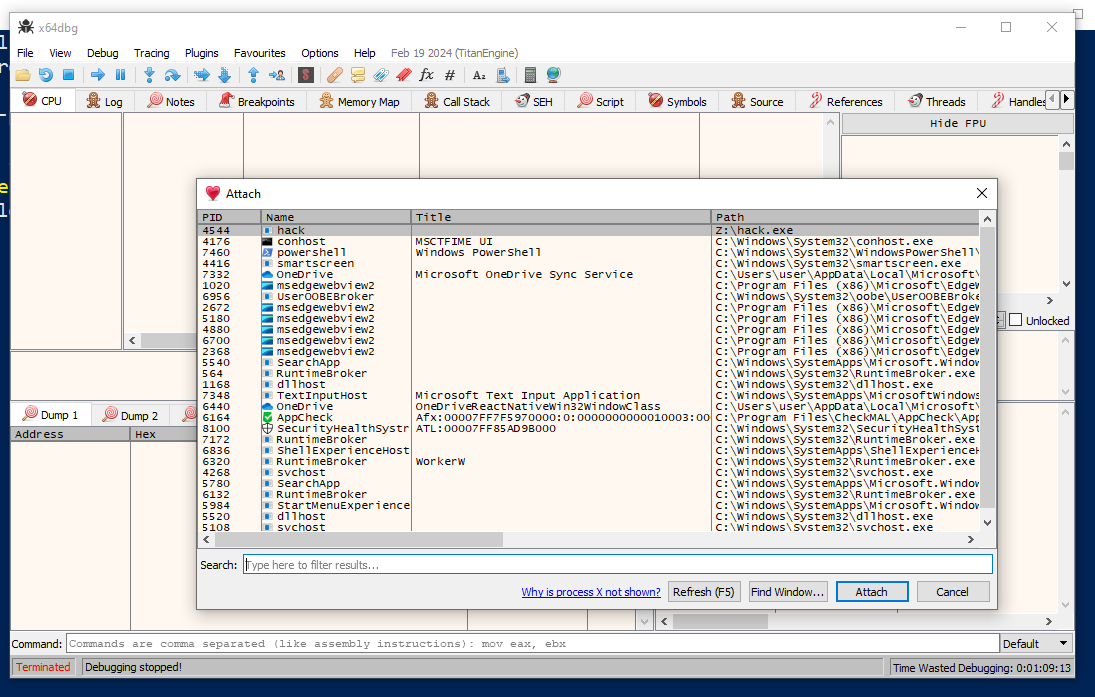Open 'Why is process X not shown?' link
Viewport: 1095px width, 697px height.
[591, 592]
